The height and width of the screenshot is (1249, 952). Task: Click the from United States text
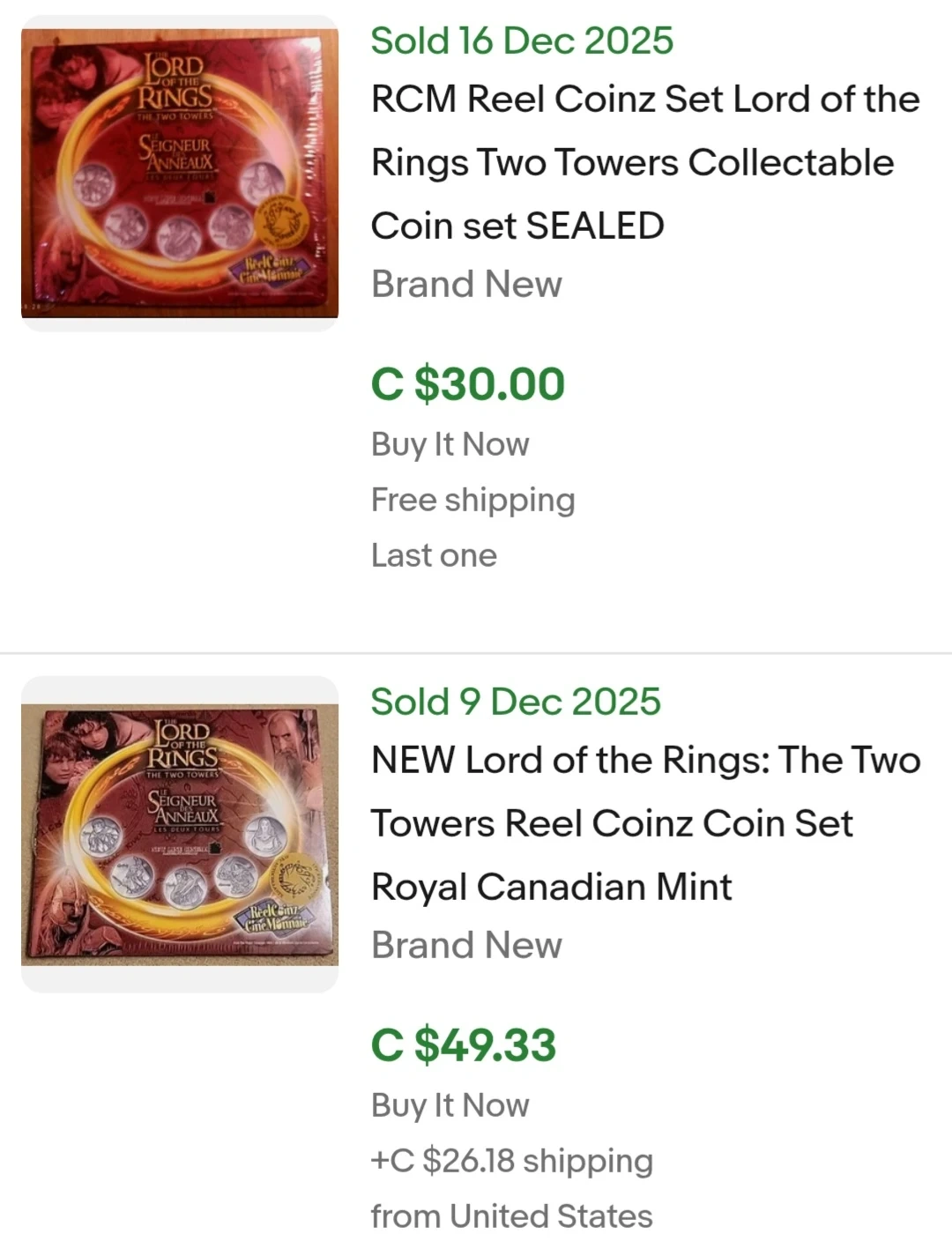click(x=512, y=1216)
